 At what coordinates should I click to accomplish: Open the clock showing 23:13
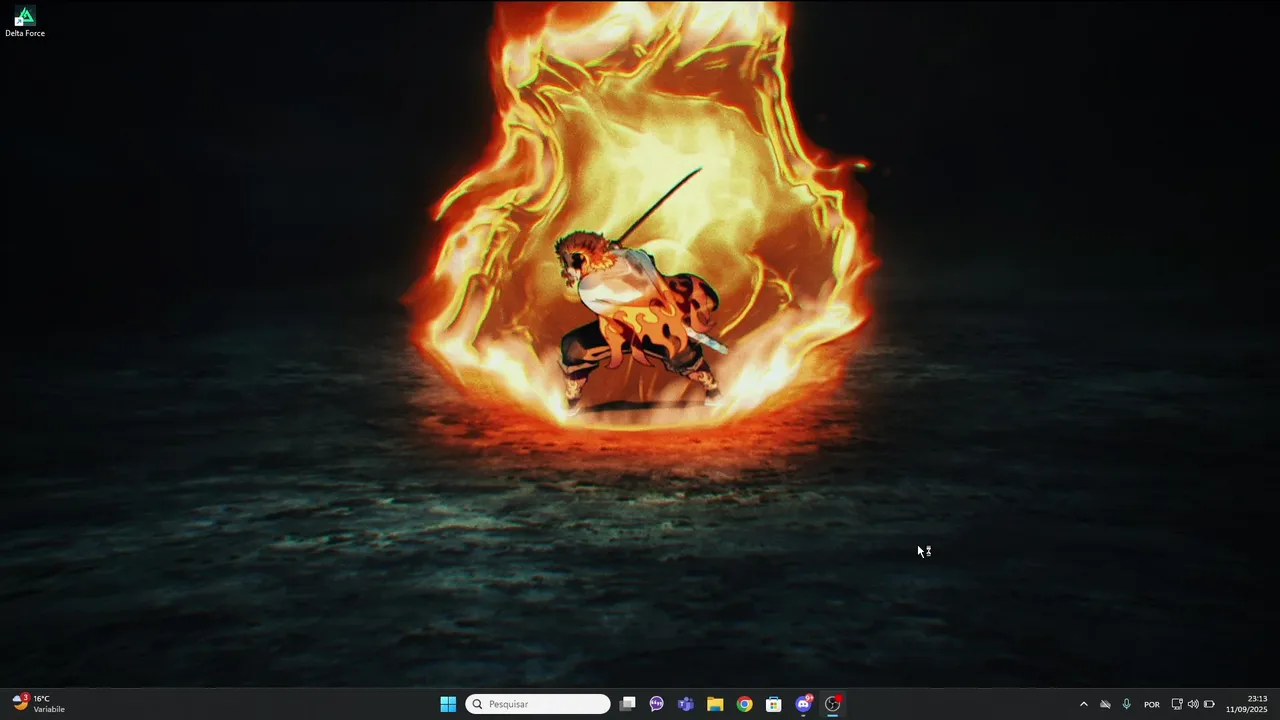point(1246,704)
